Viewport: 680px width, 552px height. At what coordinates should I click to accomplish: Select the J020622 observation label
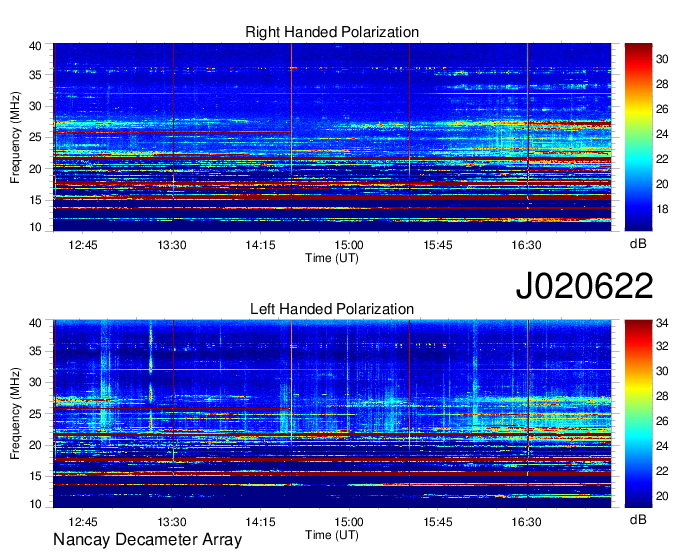click(584, 286)
